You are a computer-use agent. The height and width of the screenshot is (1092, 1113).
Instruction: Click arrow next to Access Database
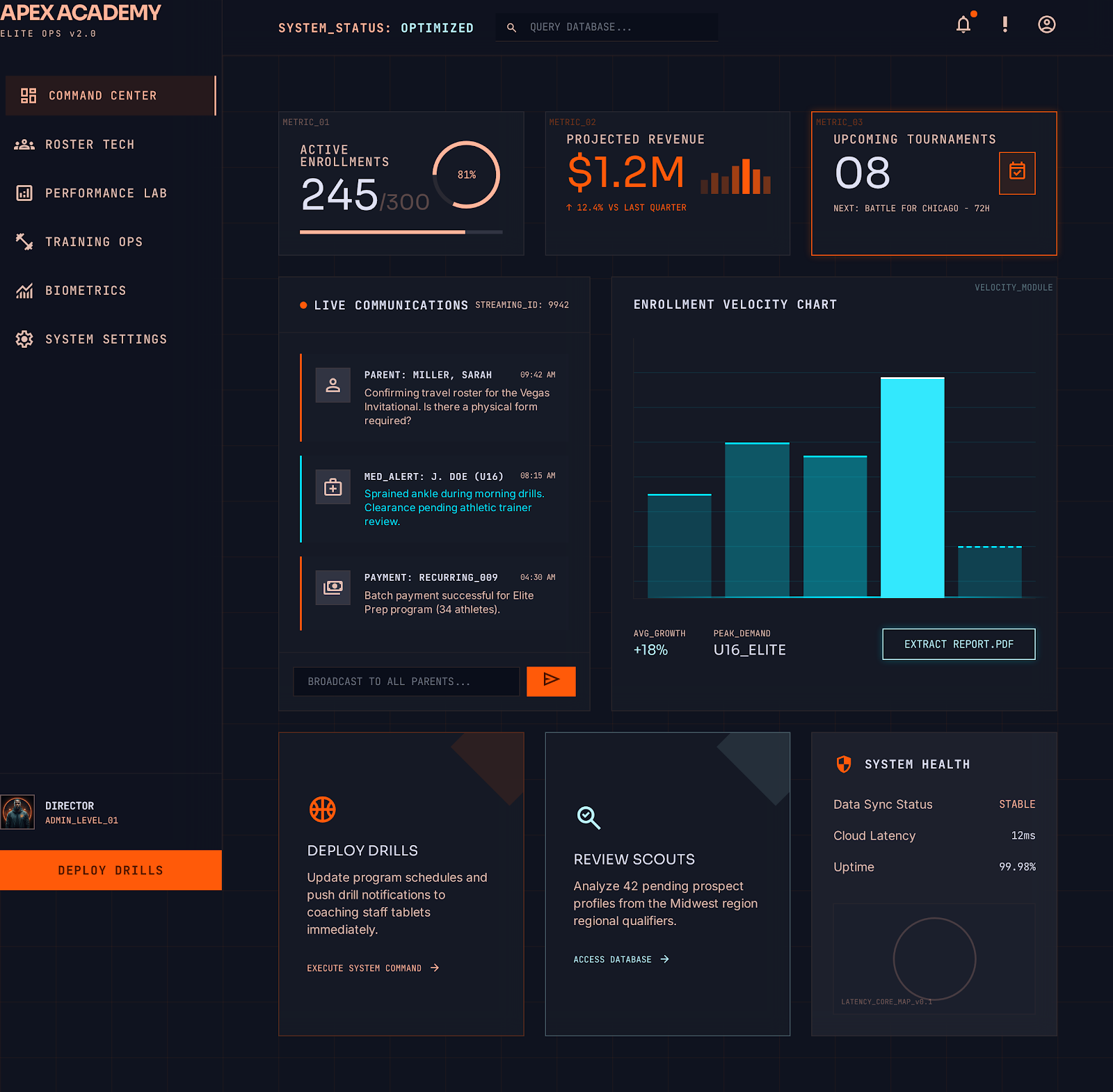[665, 959]
